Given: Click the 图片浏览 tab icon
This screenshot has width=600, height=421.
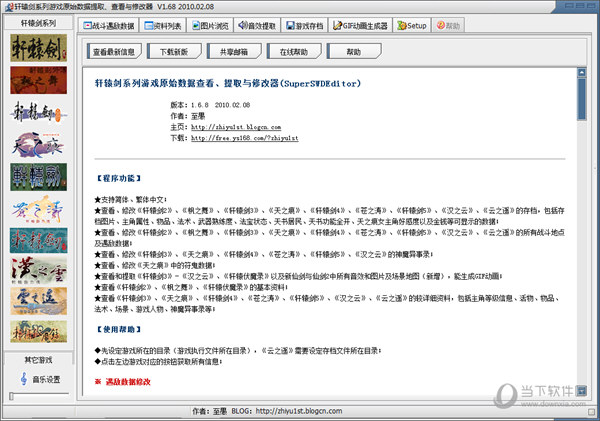Looking at the screenshot, I should click(x=196, y=26).
